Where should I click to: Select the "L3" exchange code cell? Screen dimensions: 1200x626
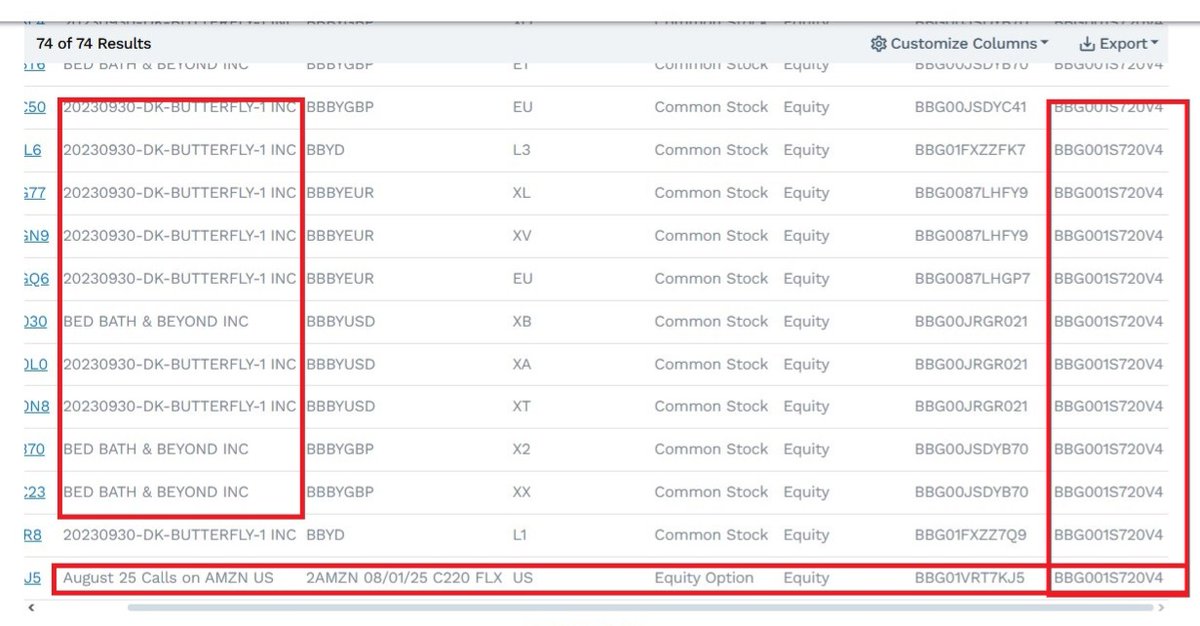(x=521, y=150)
